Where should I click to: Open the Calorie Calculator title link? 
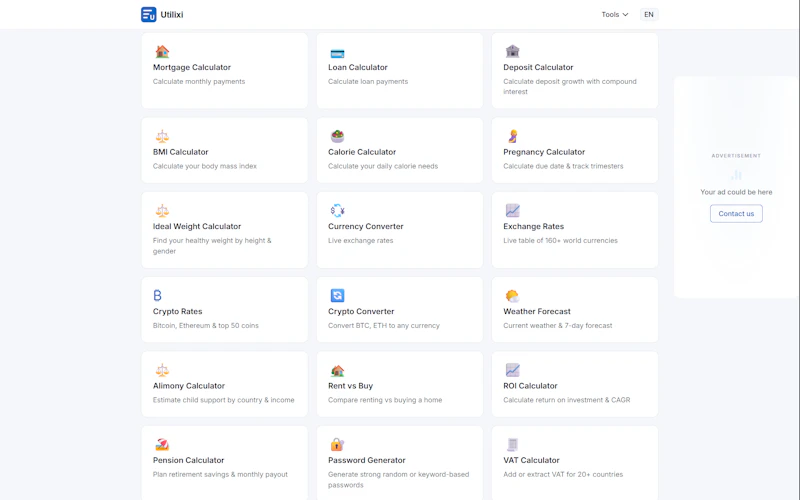(362, 152)
